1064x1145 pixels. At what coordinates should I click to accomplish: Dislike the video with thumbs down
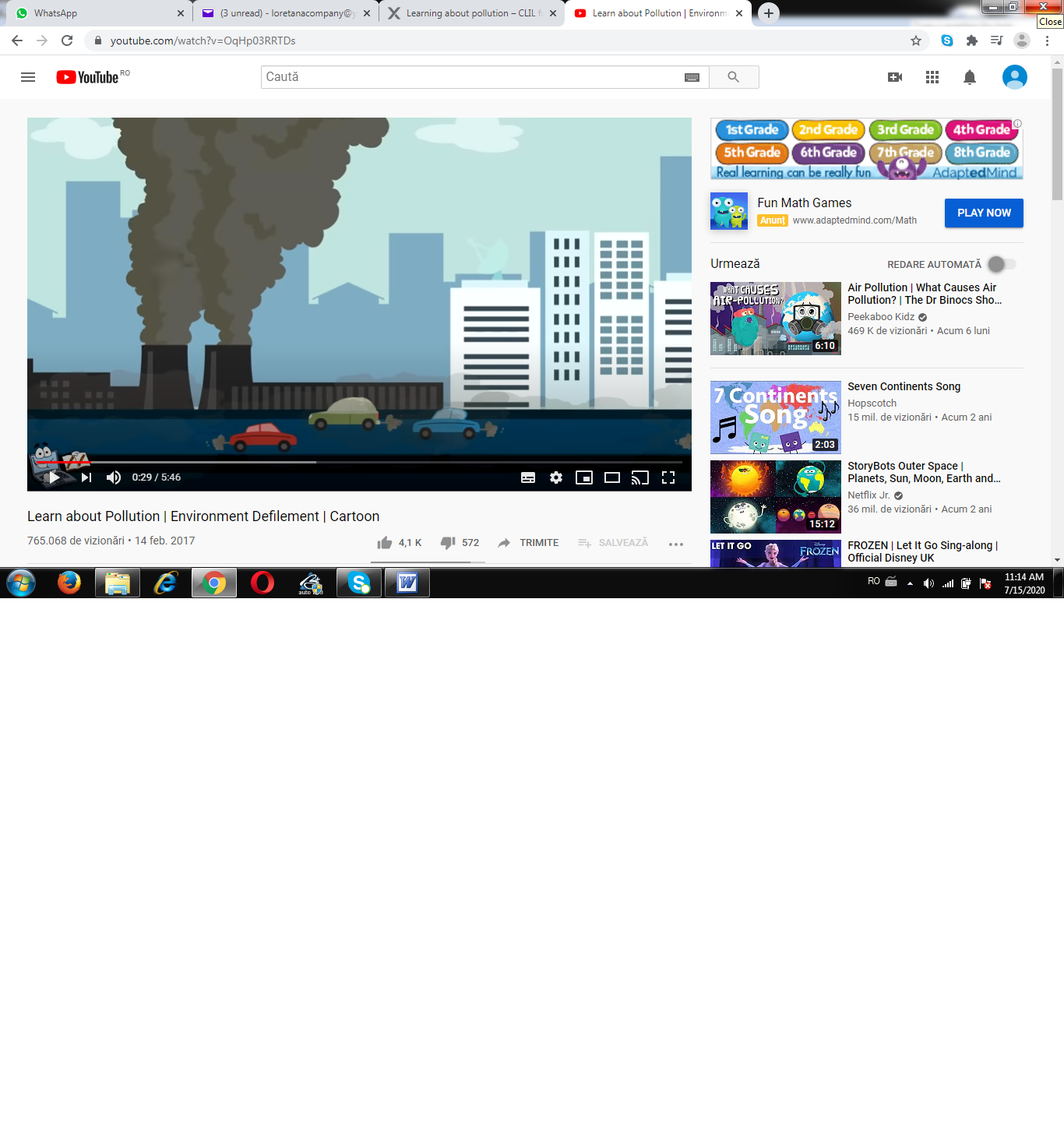(448, 543)
